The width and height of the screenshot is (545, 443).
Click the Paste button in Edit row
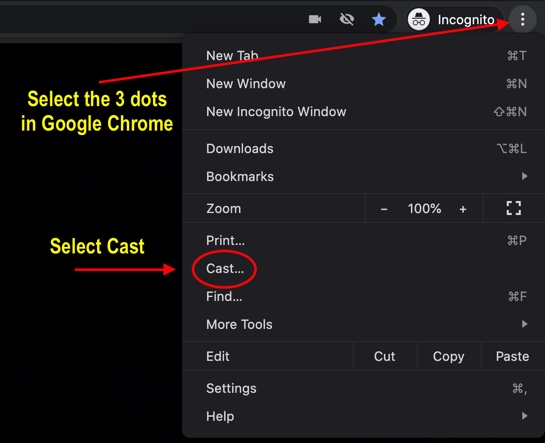(513, 356)
